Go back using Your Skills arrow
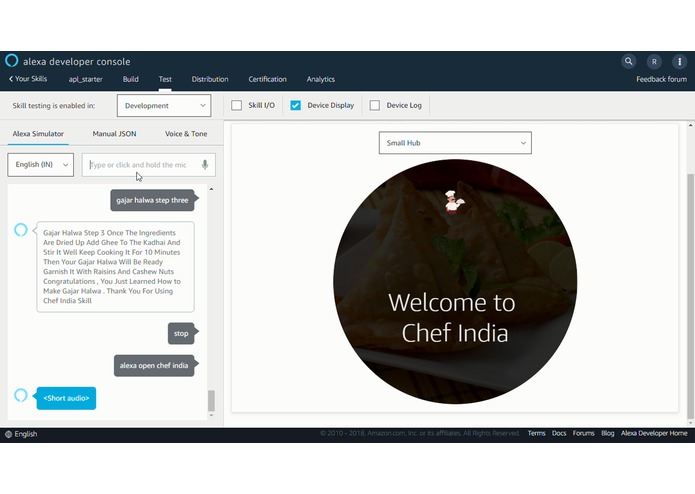This screenshot has width=695, height=494. point(28,79)
